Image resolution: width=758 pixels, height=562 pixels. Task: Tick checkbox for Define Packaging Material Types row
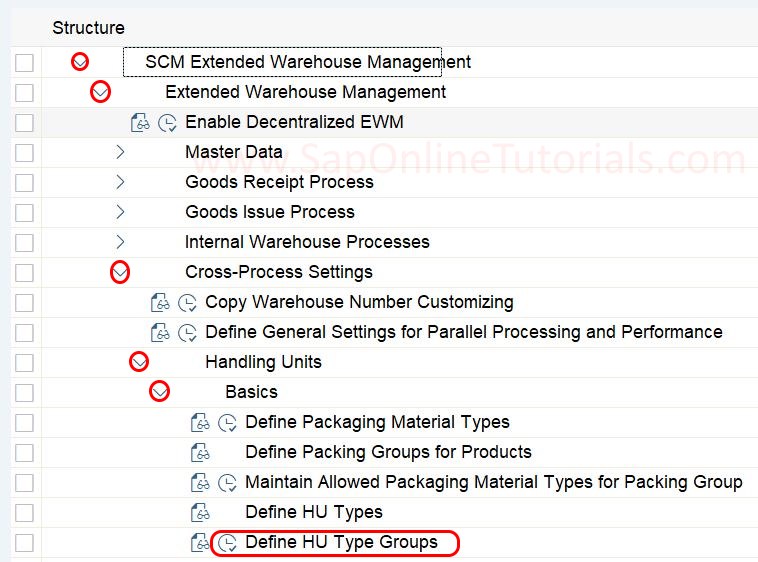[x=24, y=423]
